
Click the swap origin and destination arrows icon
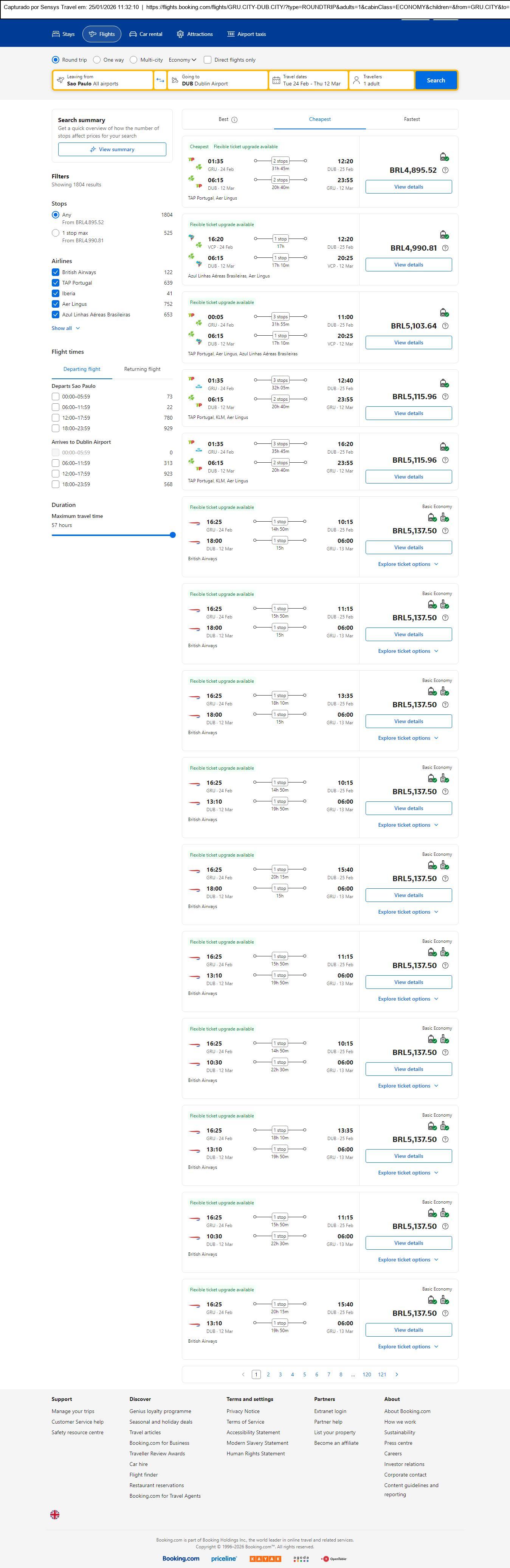160,81
